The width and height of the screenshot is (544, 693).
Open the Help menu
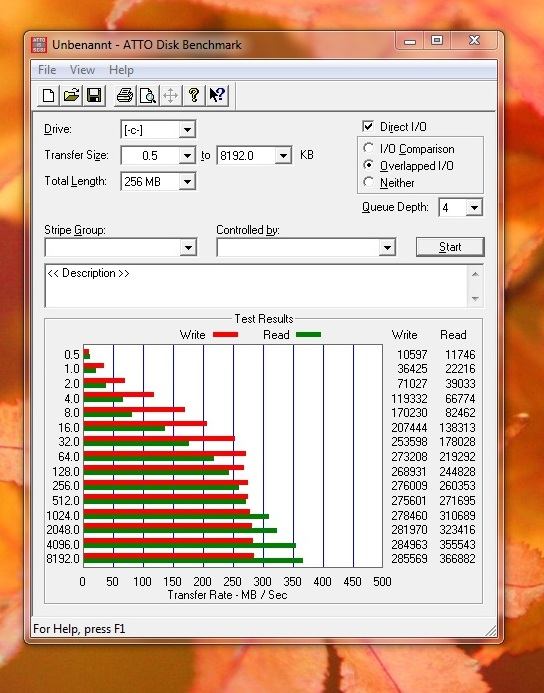121,70
